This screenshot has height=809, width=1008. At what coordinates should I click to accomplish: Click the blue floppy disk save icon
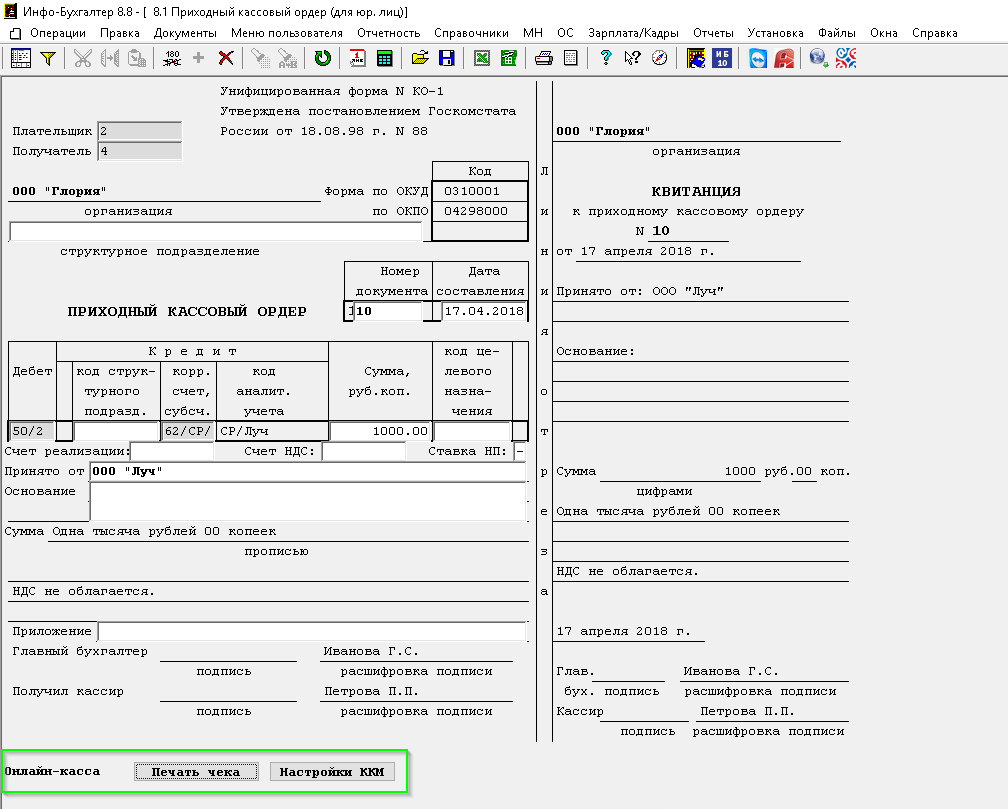[446, 59]
